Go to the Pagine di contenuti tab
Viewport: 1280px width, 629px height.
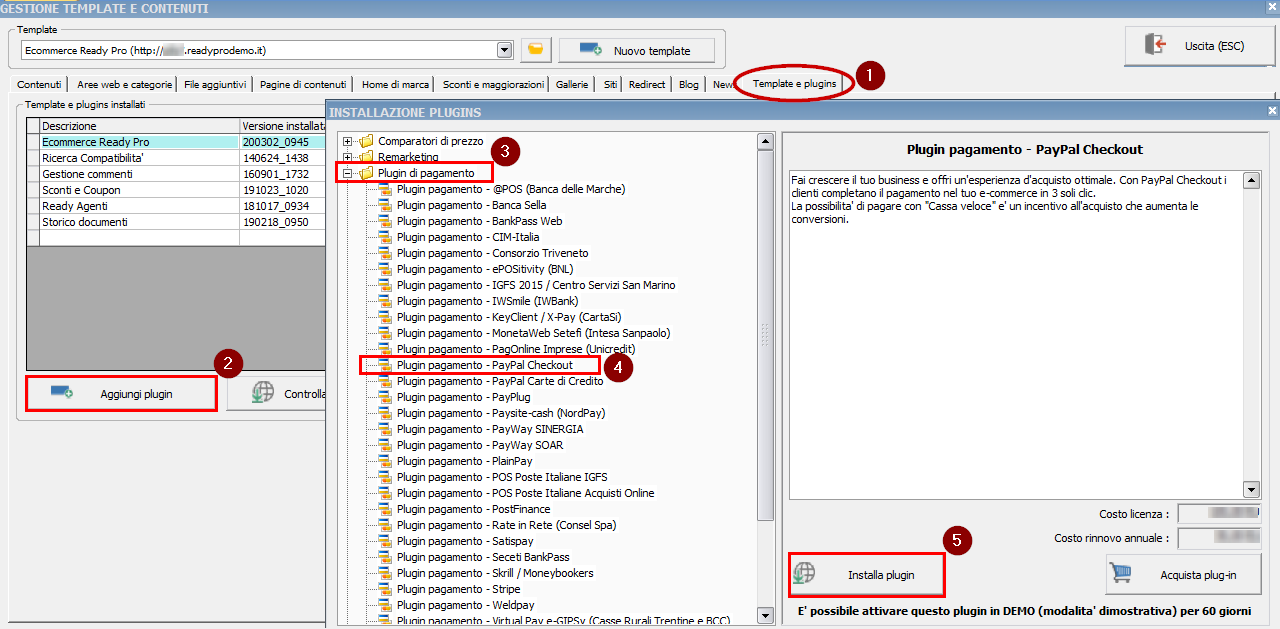303,85
